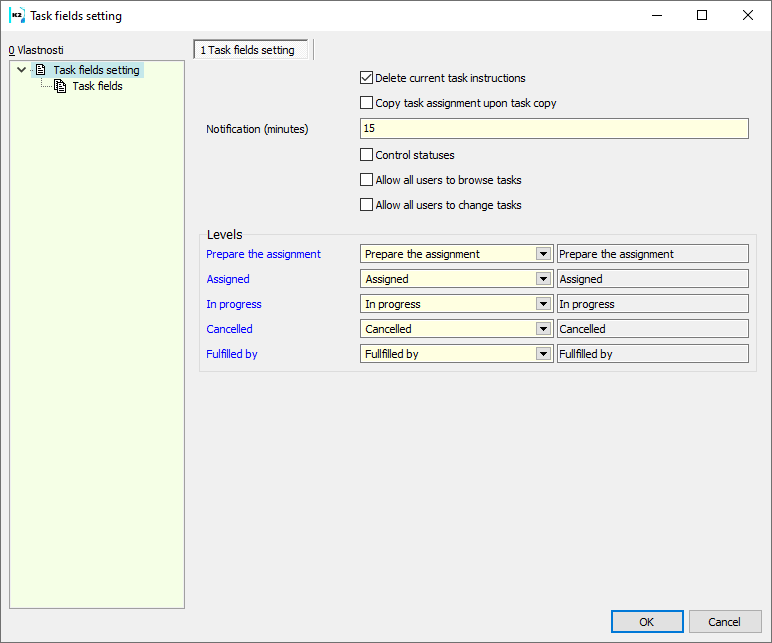Enable Allow all users to browse tasks

[x=366, y=180]
